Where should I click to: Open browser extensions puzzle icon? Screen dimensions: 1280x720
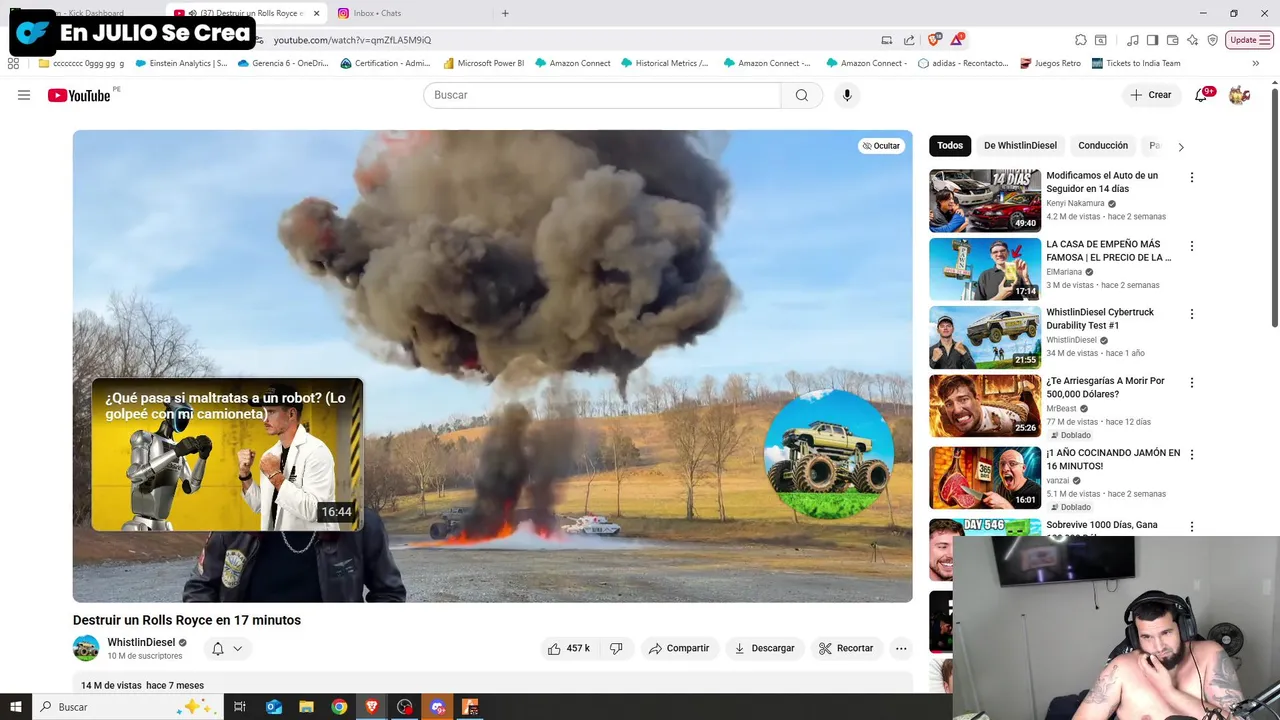pyautogui.click(x=1081, y=40)
